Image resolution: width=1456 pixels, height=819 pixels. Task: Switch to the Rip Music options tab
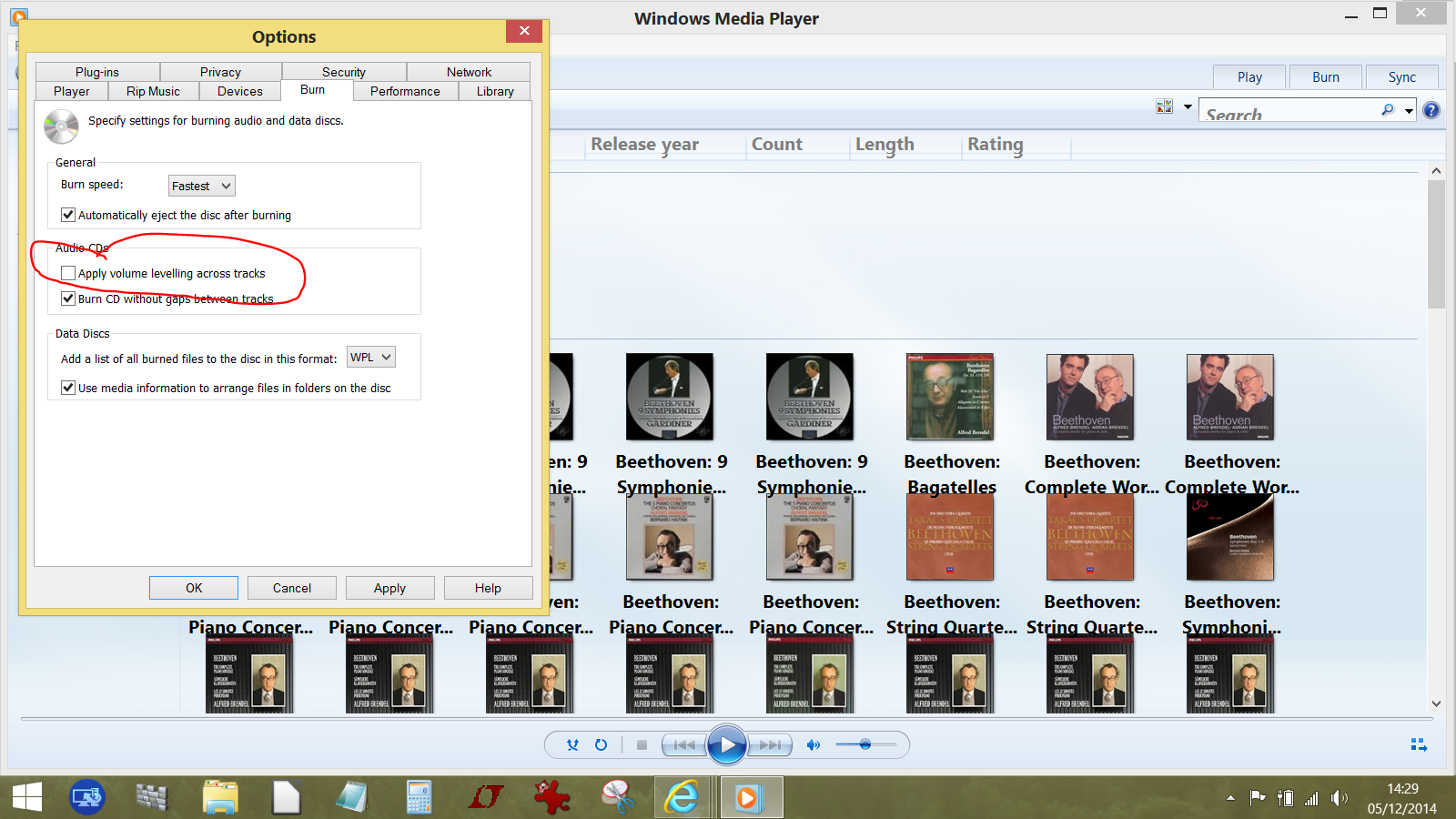coord(153,91)
